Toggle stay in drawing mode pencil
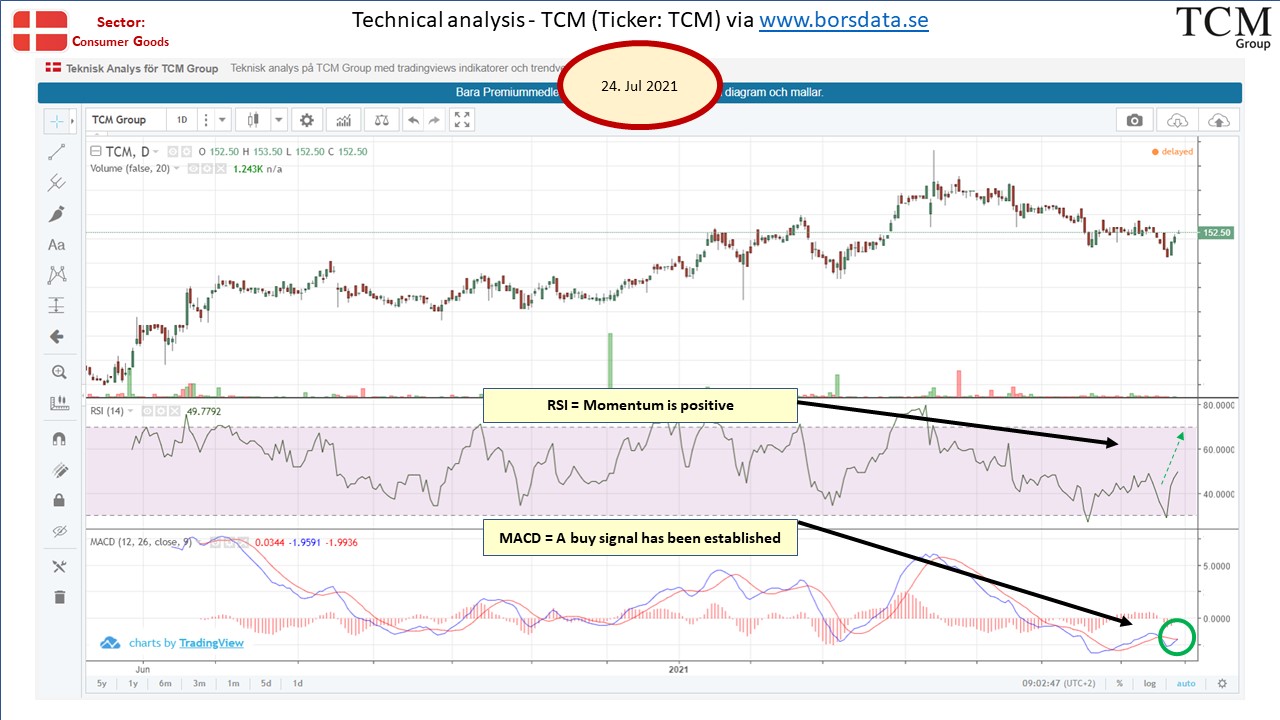The width and height of the screenshot is (1280, 720). pyautogui.click(x=58, y=470)
